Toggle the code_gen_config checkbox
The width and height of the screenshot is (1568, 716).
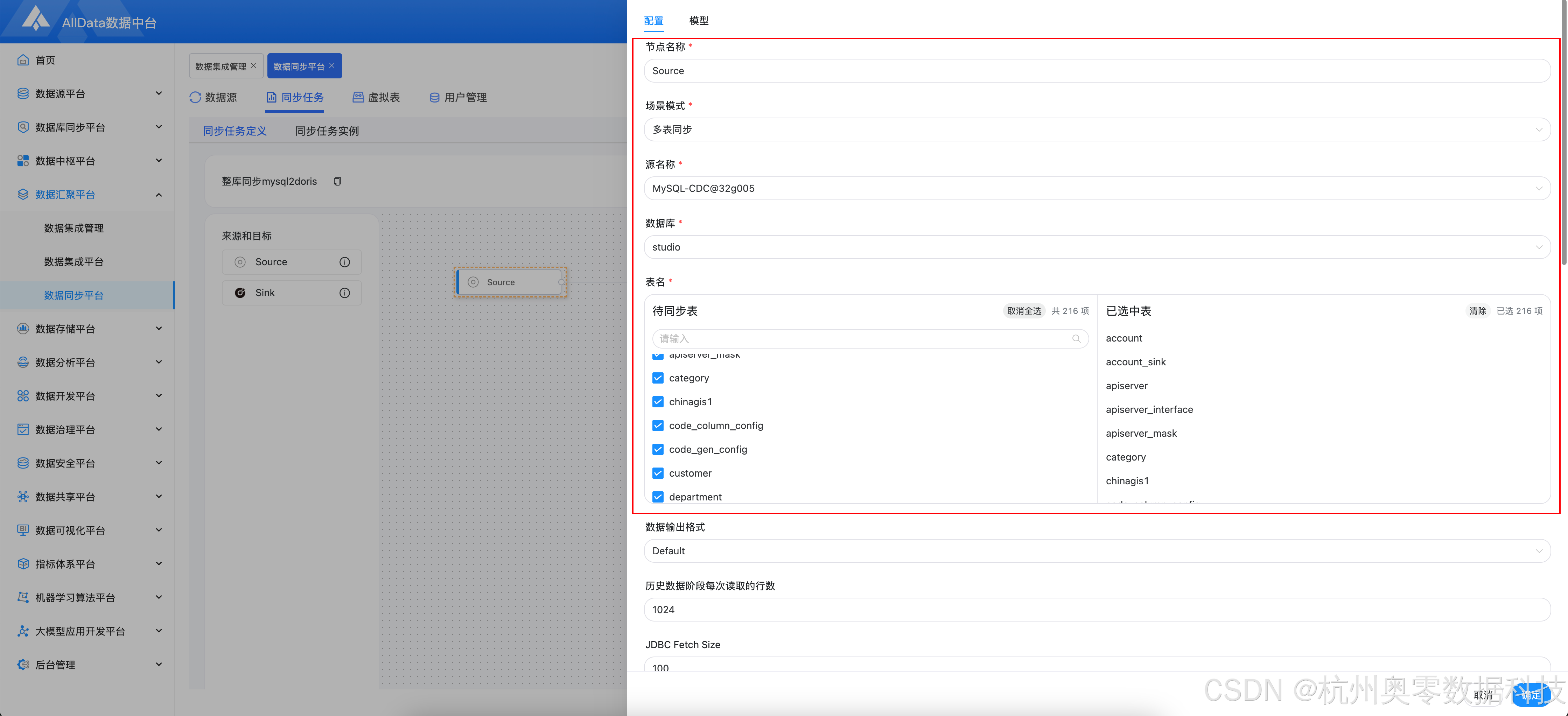coord(657,449)
